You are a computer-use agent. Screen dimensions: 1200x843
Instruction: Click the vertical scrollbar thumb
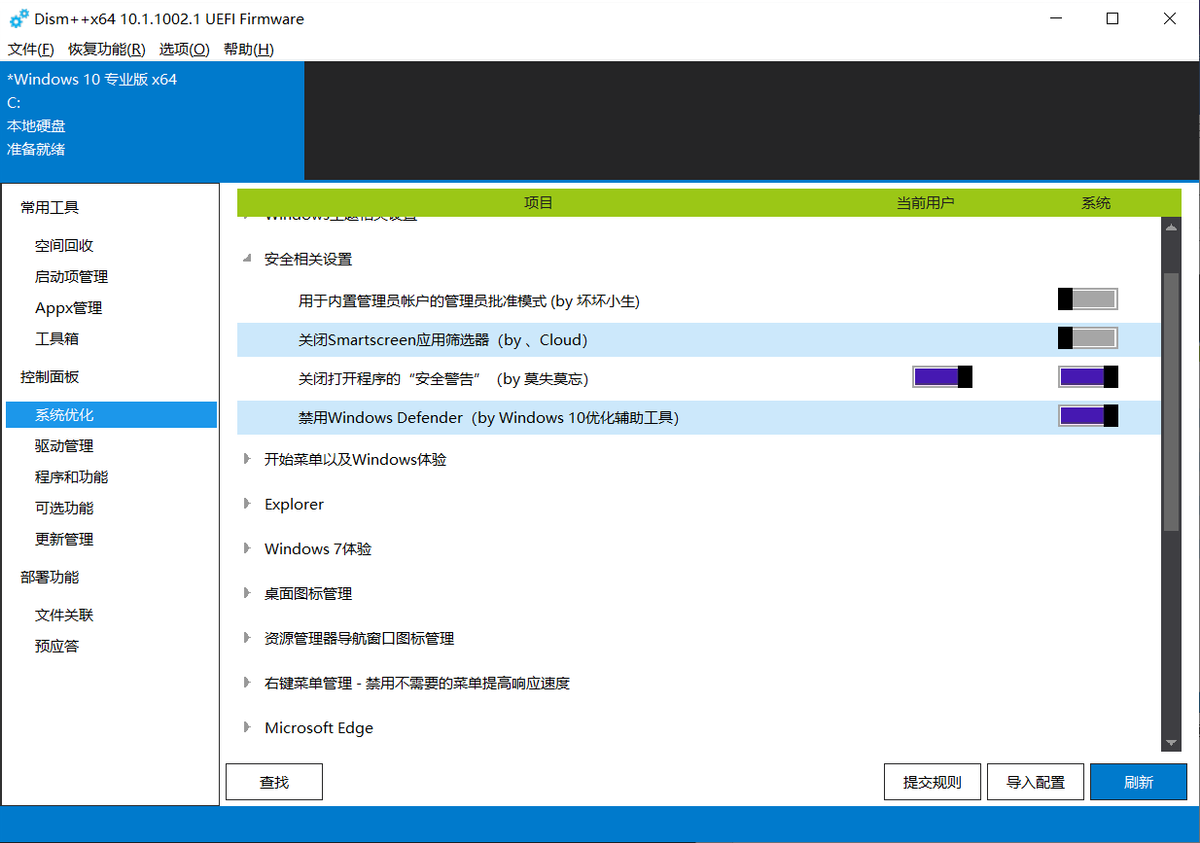tap(1171, 400)
